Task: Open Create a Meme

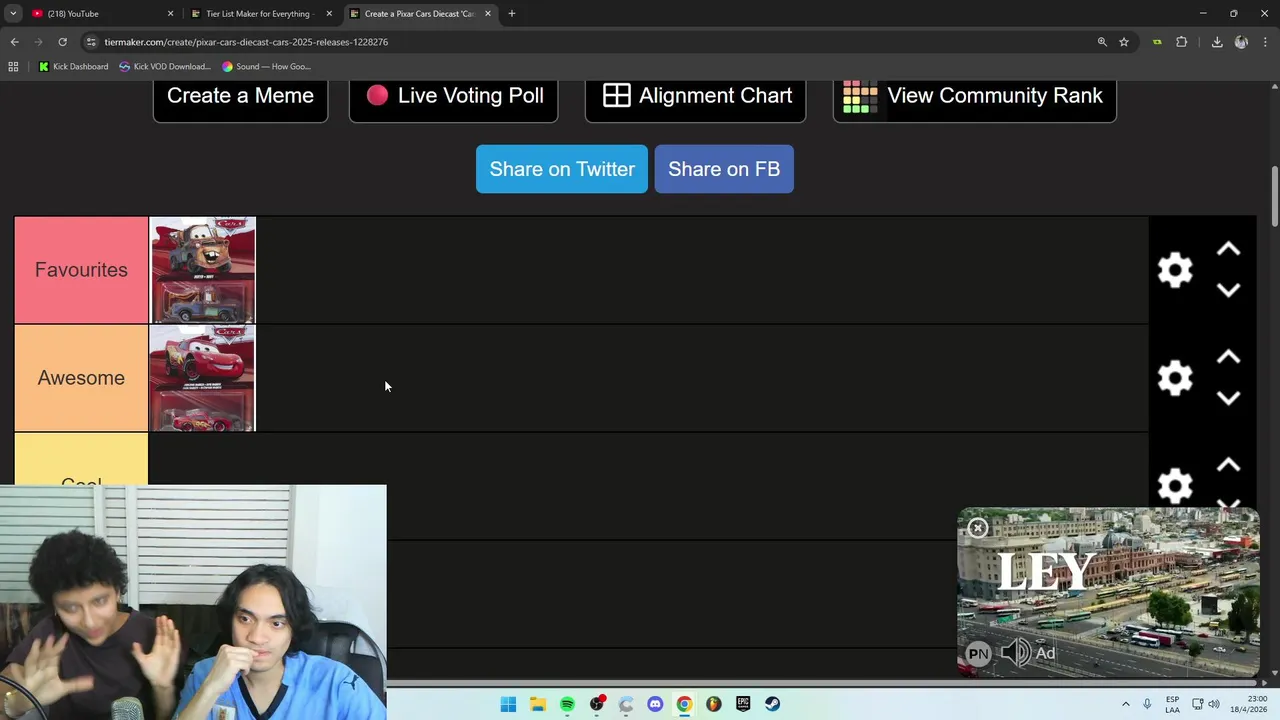Action: click(240, 96)
